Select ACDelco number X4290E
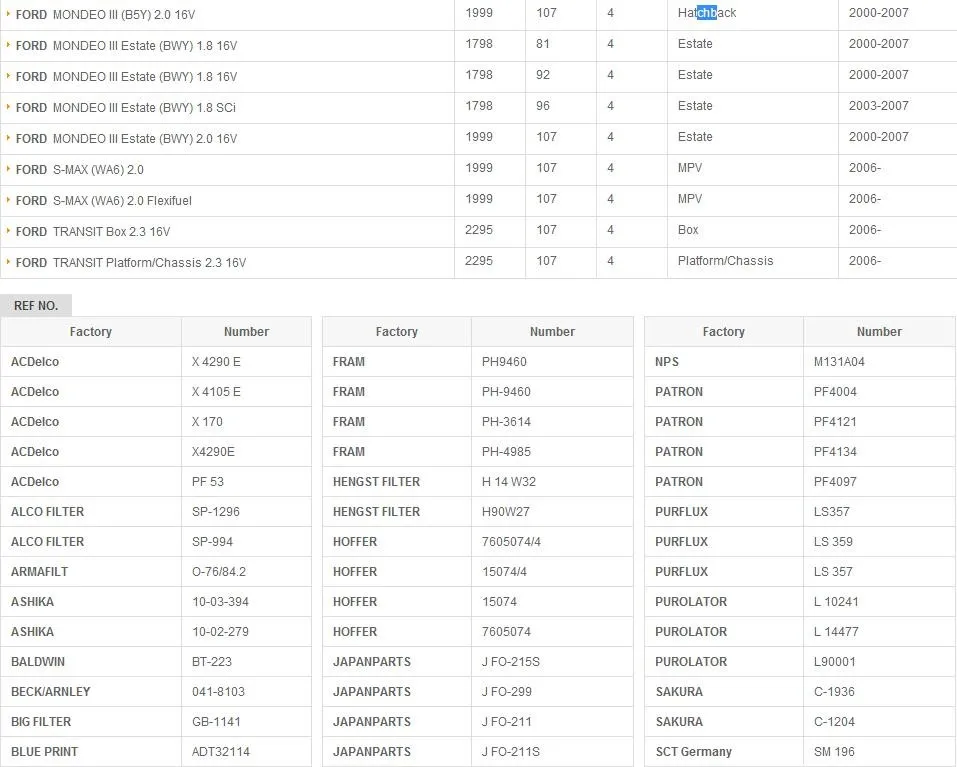 (213, 452)
